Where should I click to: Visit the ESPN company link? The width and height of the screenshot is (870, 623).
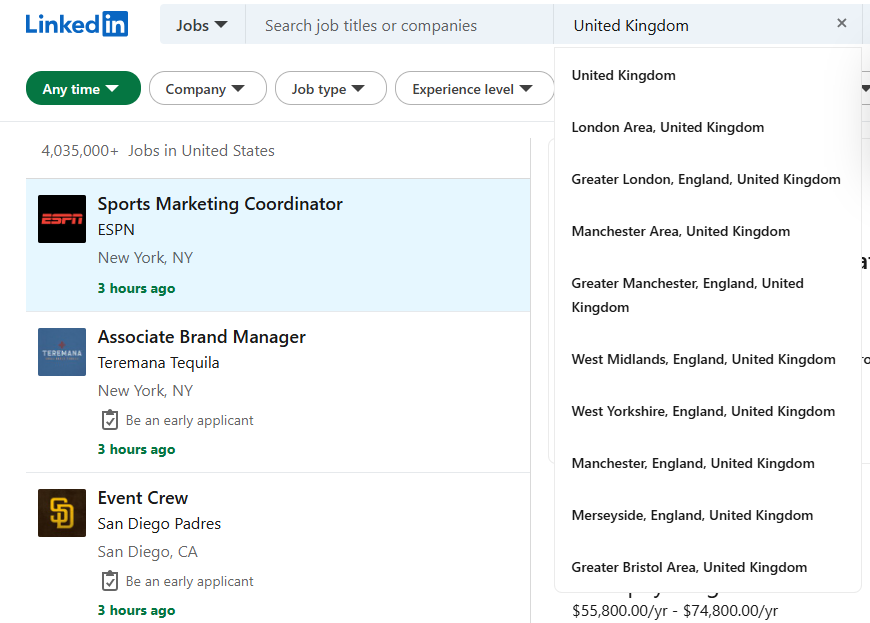[116, 230]
